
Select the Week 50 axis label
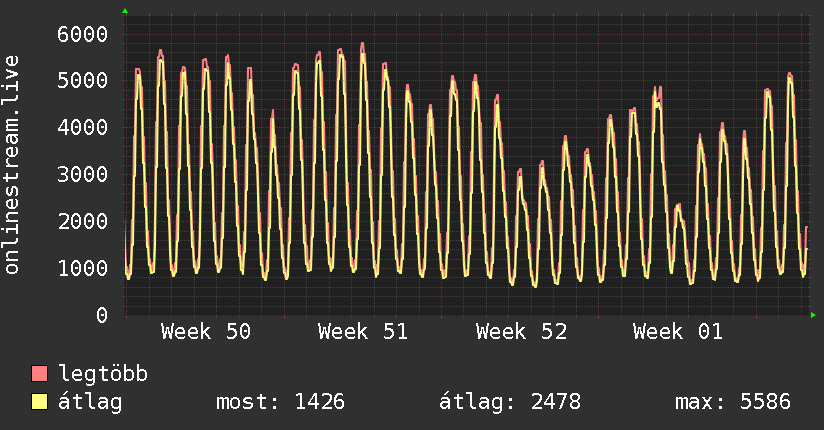coord(206,332)
